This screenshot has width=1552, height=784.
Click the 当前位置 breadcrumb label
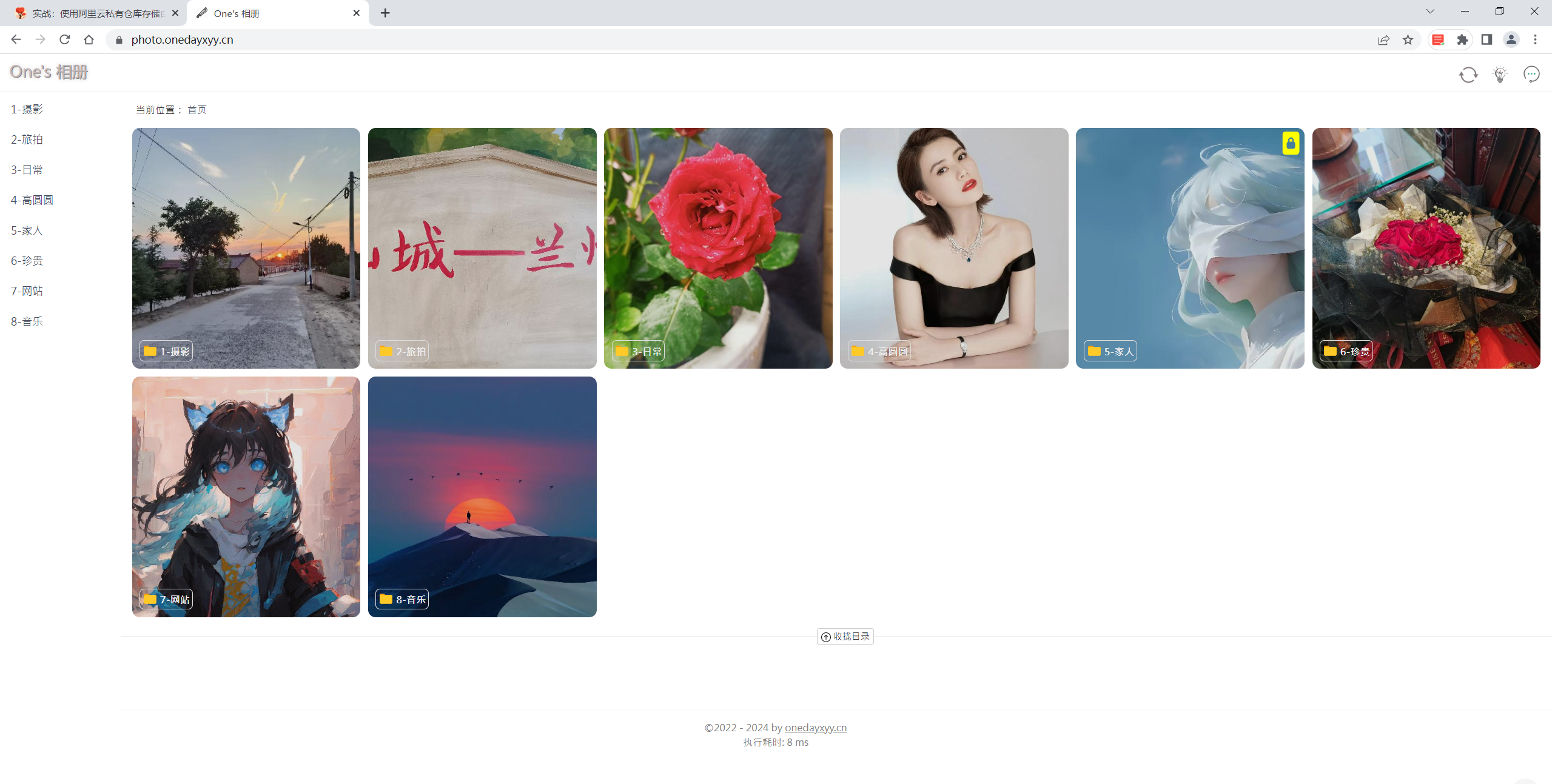pyautogui.click(x=159, y=110)
